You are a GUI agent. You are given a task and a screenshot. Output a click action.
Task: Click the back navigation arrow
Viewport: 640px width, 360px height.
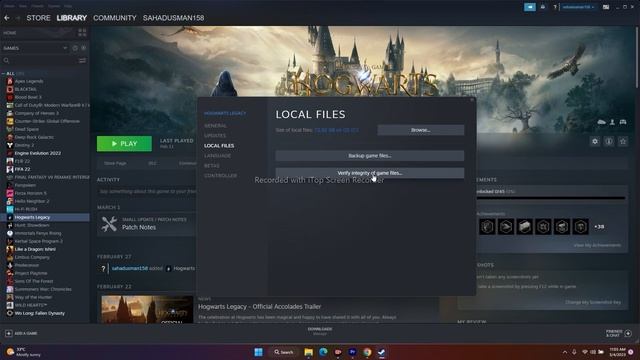click(x=7, y=18)
